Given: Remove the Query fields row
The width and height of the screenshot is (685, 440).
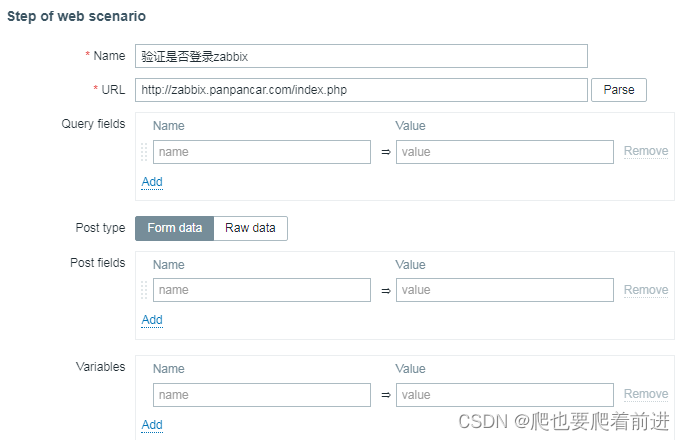Looking at the screenshot, I should [x=646, y=151].
